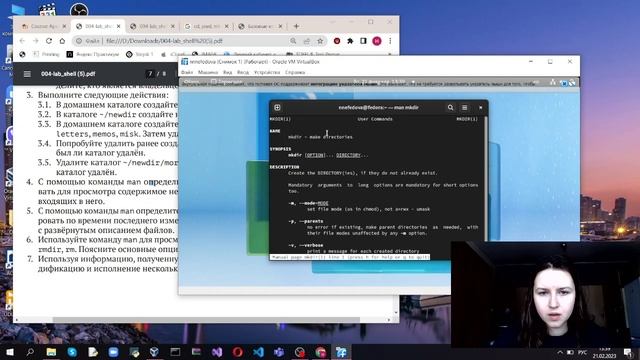Click the terminal search icon
Viewport: 640px width, 360px height.
click(450, 107)
